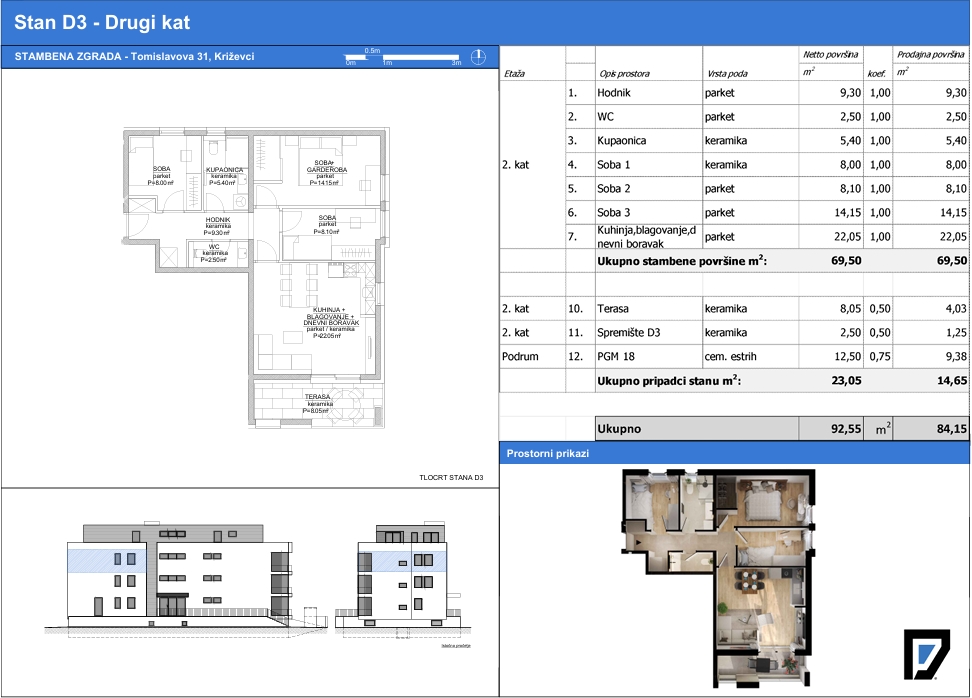Click the D7 company logo

(926, 655)
